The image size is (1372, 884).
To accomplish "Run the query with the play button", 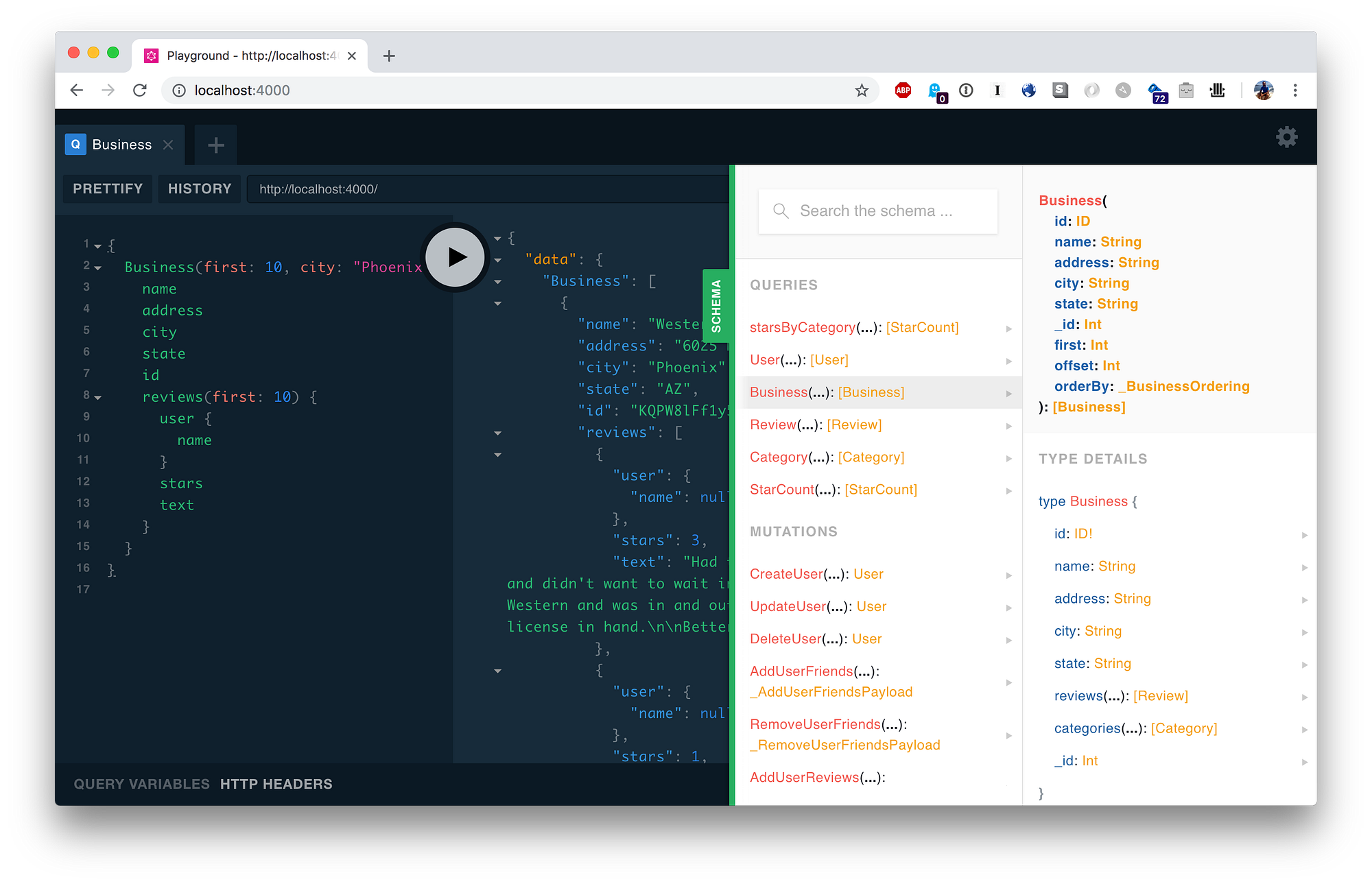I will coord(455,257).
